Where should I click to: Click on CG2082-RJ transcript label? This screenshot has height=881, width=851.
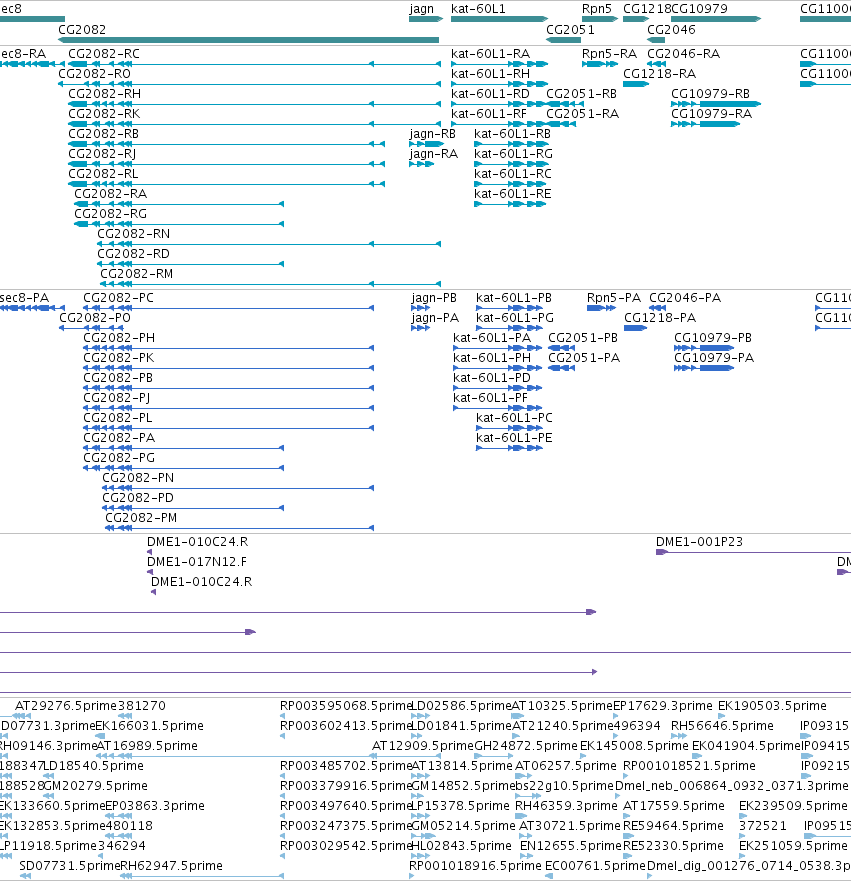click(x=102, y=154)
